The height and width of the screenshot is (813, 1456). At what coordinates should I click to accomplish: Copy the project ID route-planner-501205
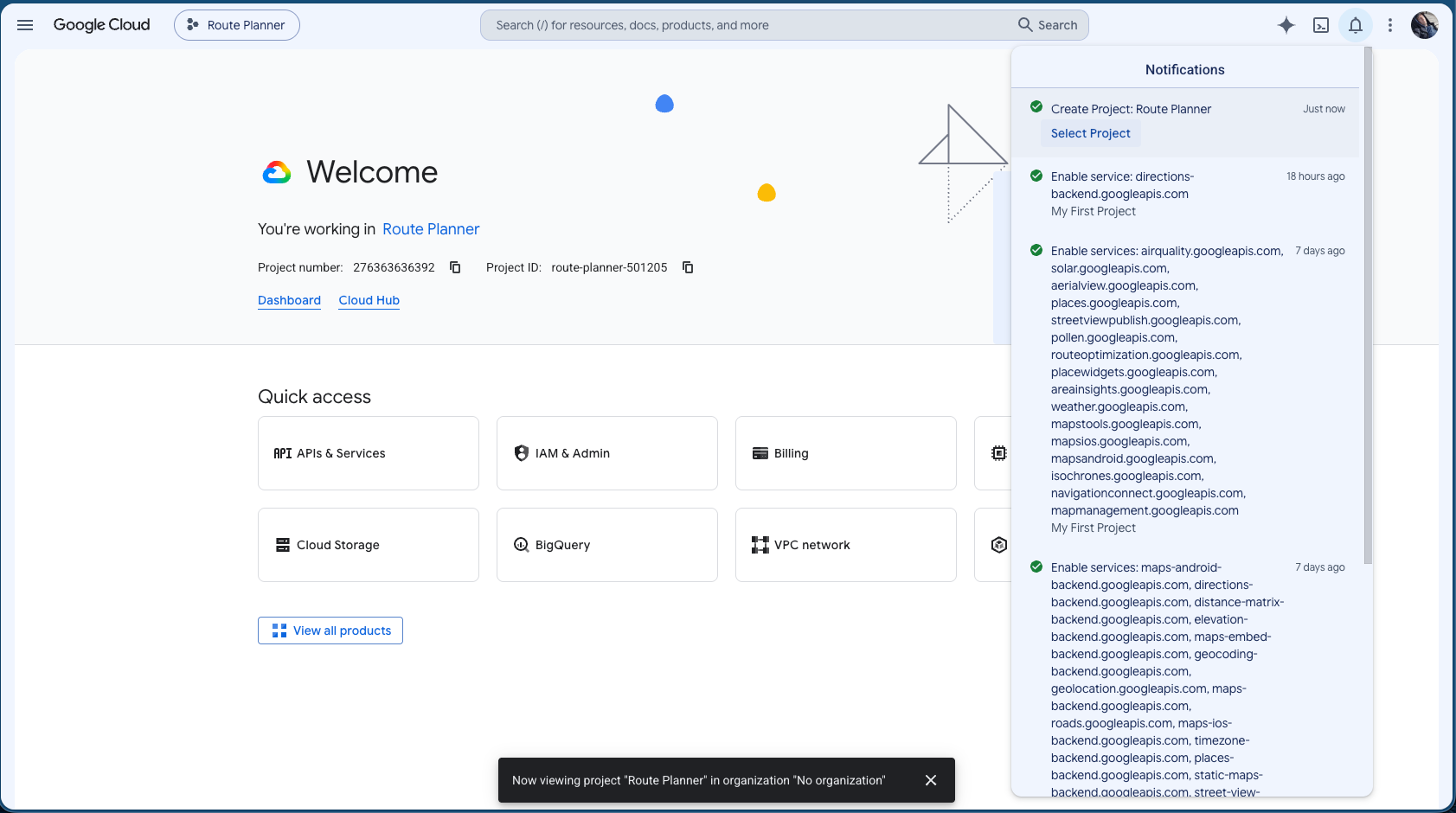(x=688, y=267)
